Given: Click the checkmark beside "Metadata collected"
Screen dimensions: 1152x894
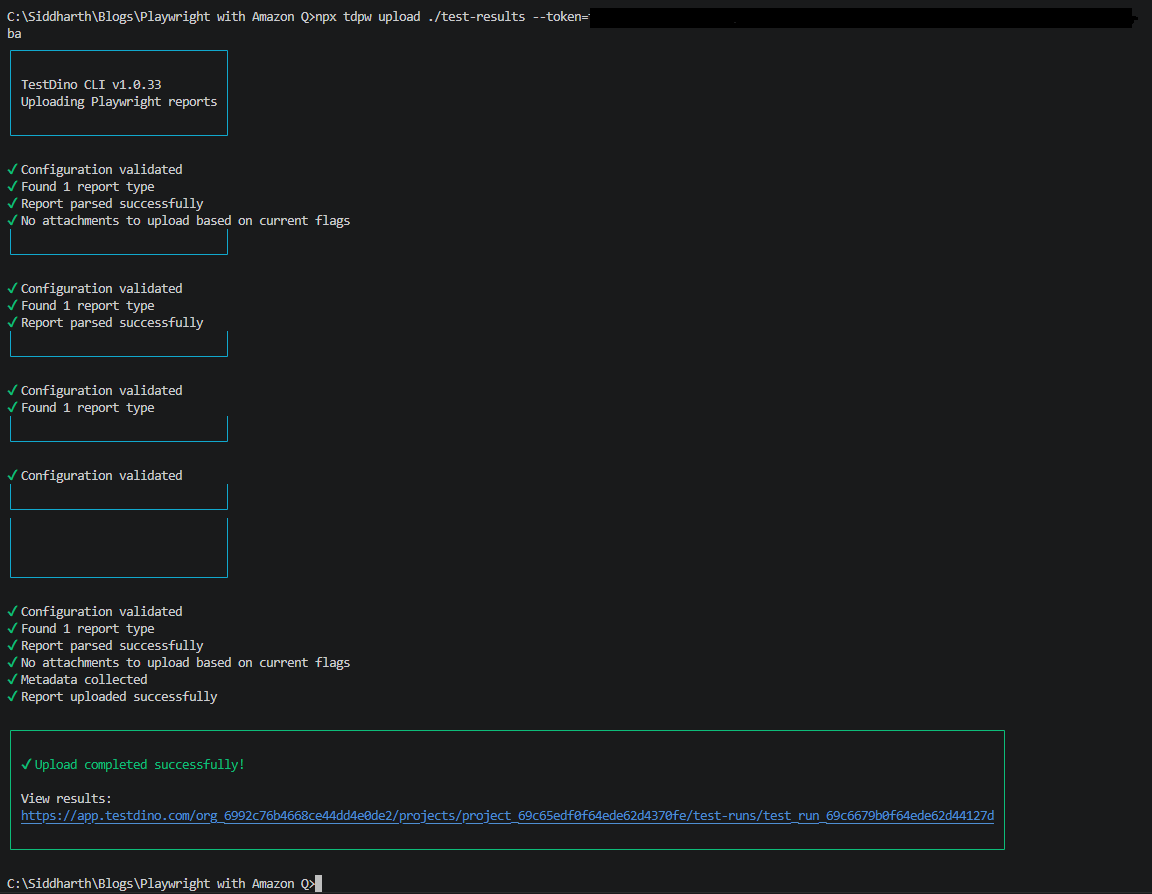Looking at the screenshot, I should pos(13,680).
